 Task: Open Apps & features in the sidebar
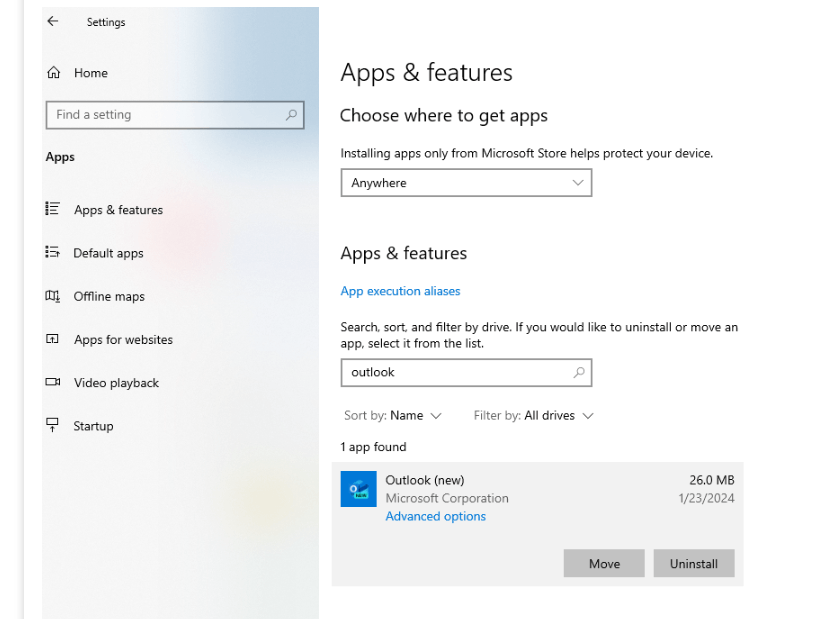click(118, 209)
